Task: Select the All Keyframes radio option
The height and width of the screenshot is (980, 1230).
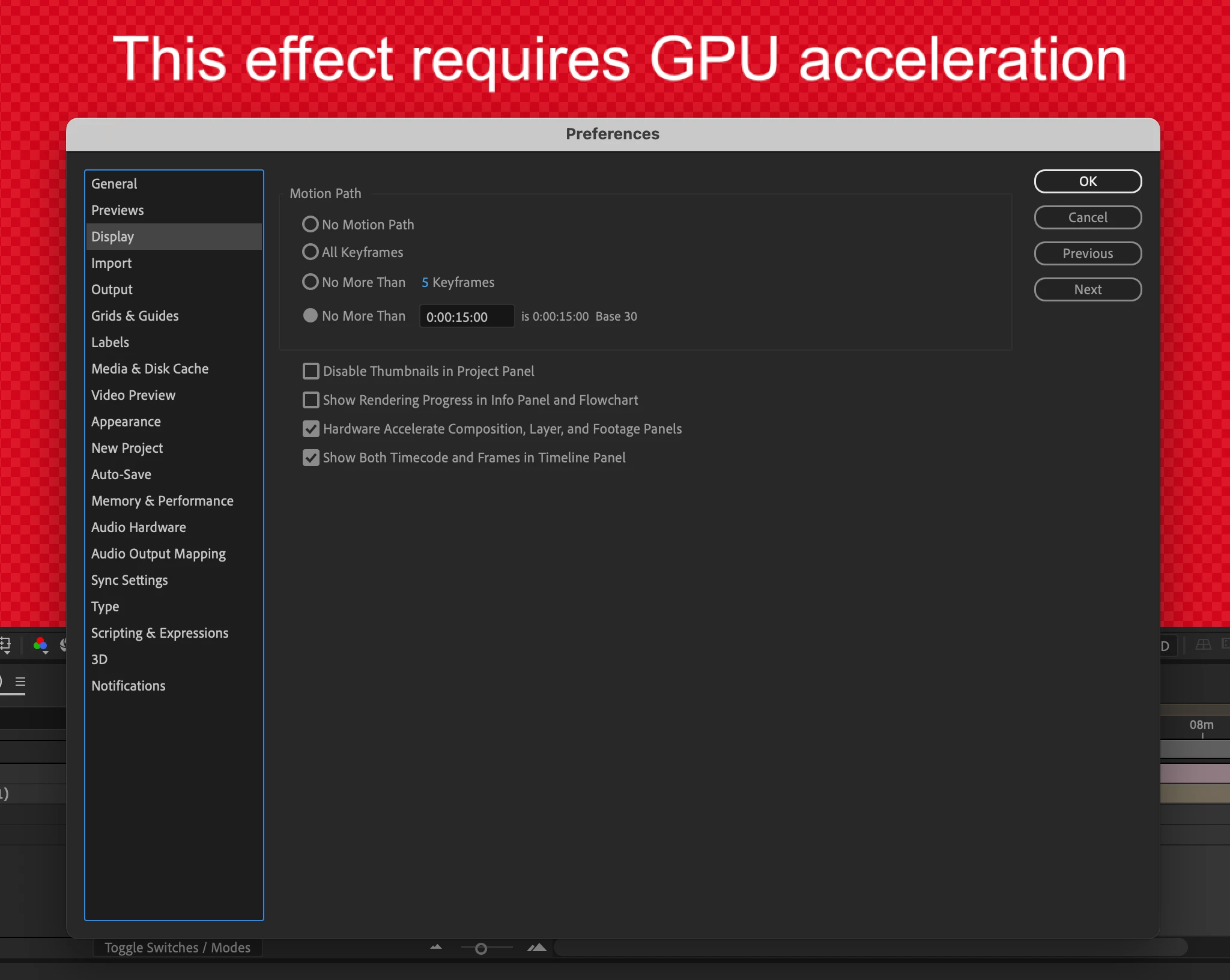Action: [310, 252]
